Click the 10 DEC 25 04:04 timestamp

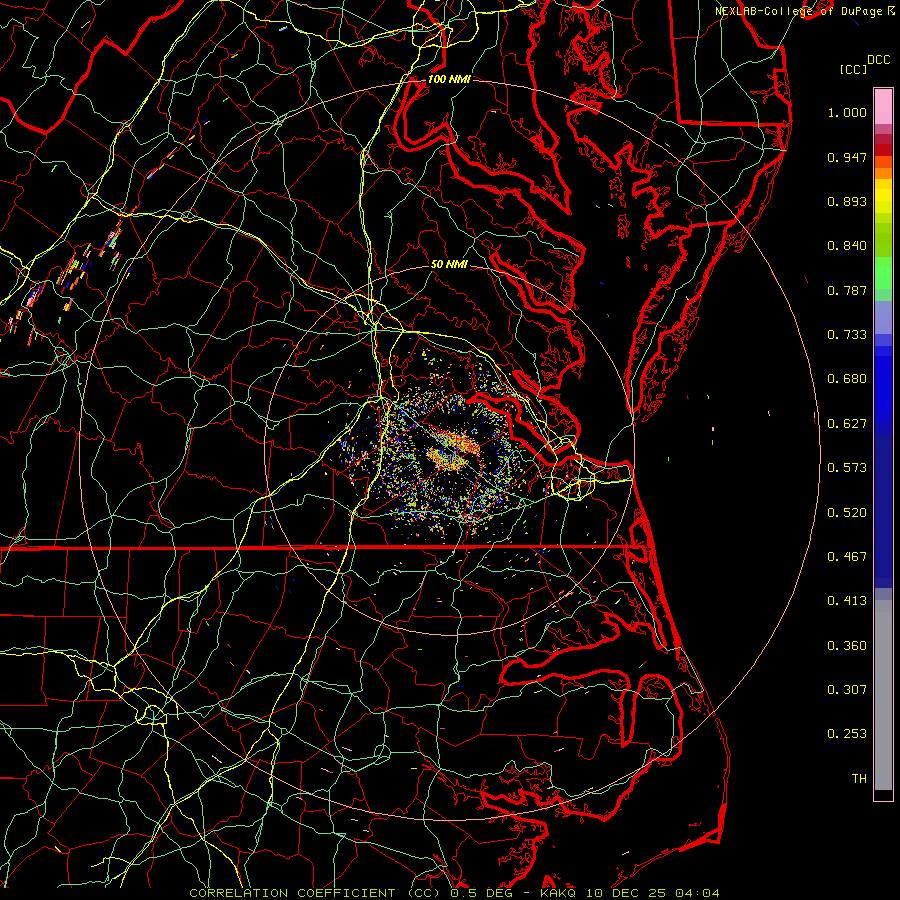tap(652, 893)
